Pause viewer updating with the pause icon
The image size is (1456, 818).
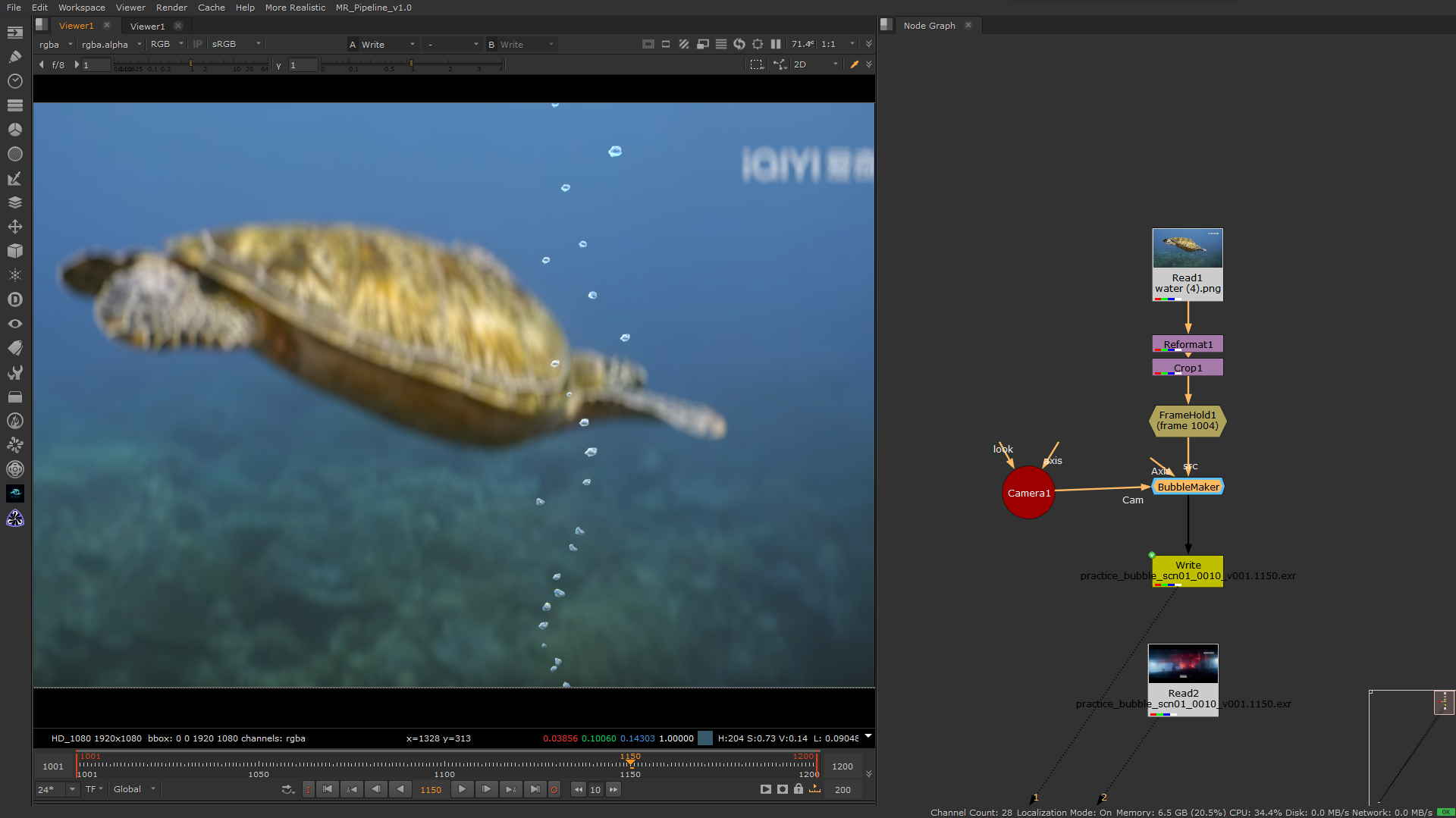click(775, 45)
